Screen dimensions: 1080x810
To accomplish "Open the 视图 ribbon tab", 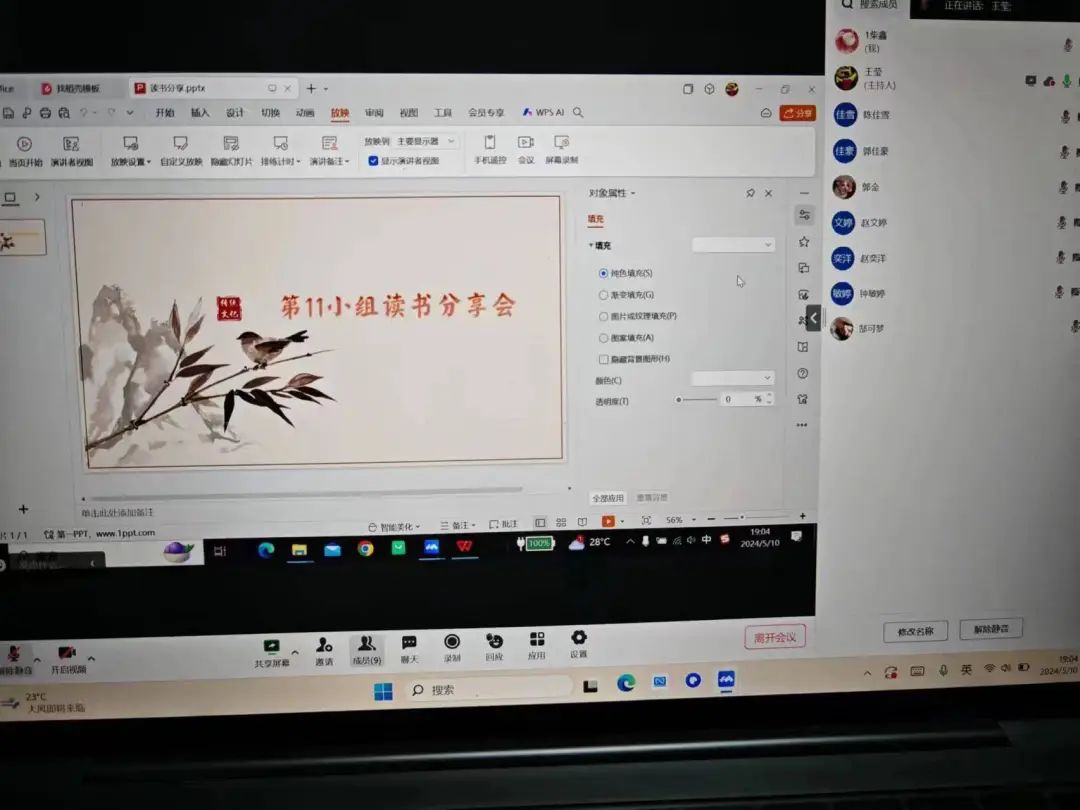I will (408, 113).
